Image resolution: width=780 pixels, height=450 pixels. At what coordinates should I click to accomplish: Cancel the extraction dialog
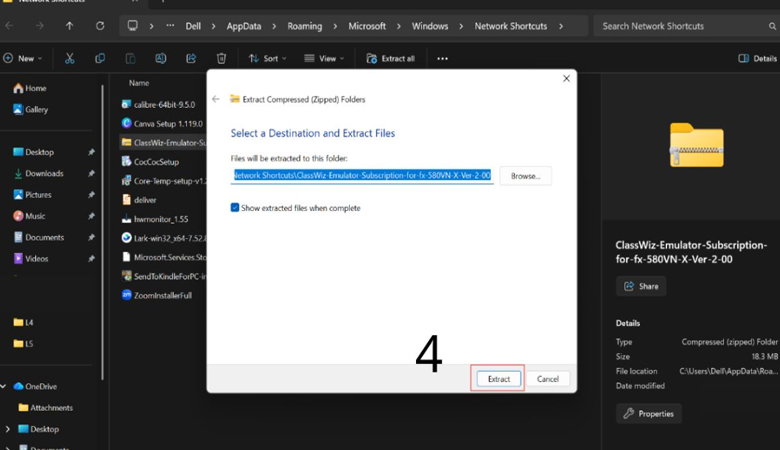pos(548,379)
